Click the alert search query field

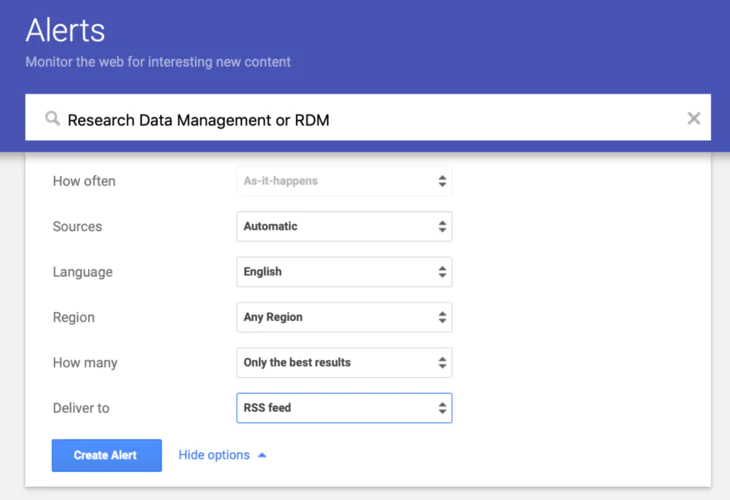(x=368, y=117)
